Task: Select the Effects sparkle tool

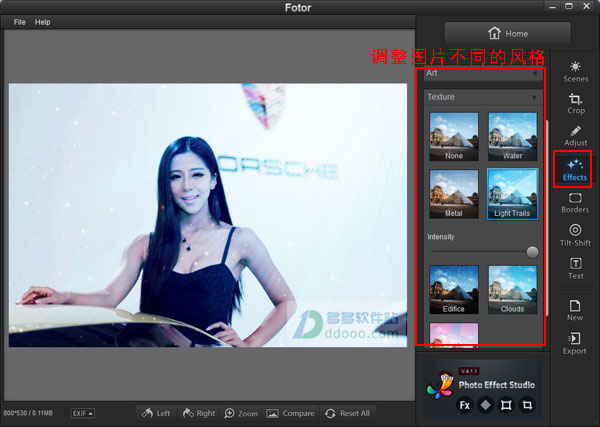Action: (574, 170)
